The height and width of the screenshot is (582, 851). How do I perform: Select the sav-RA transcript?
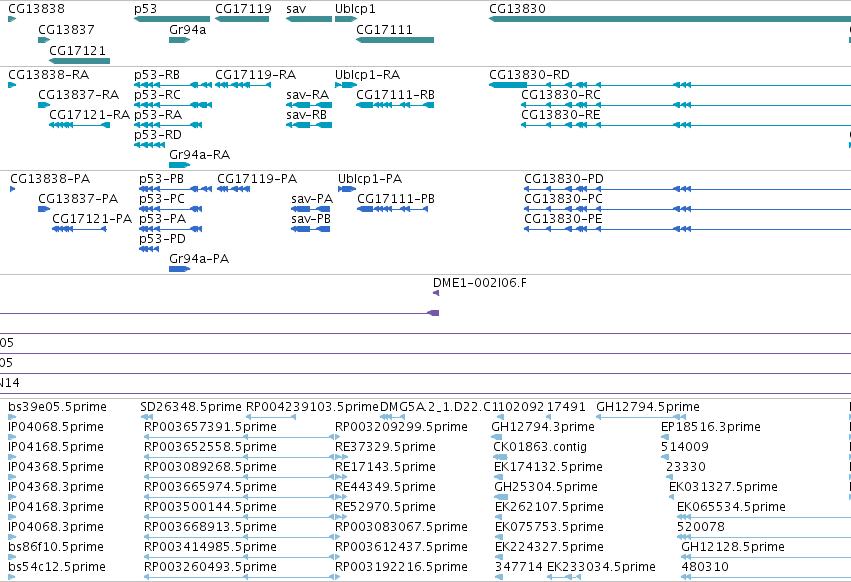(x=309, y=105)
